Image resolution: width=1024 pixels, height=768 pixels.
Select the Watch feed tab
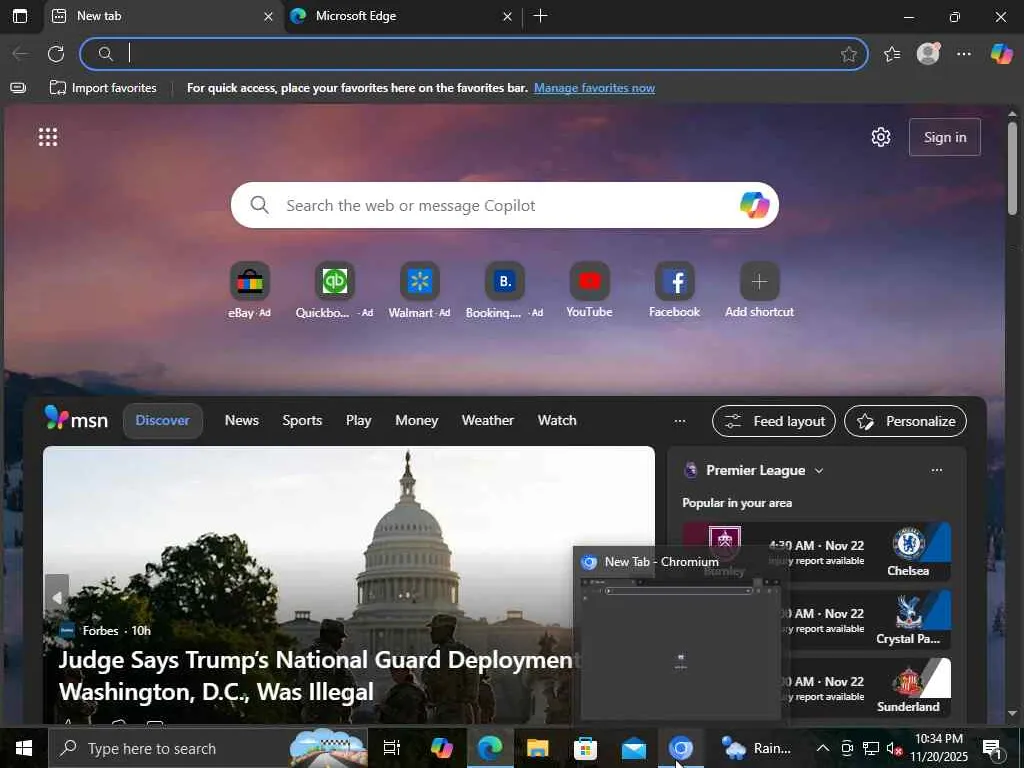557,421
